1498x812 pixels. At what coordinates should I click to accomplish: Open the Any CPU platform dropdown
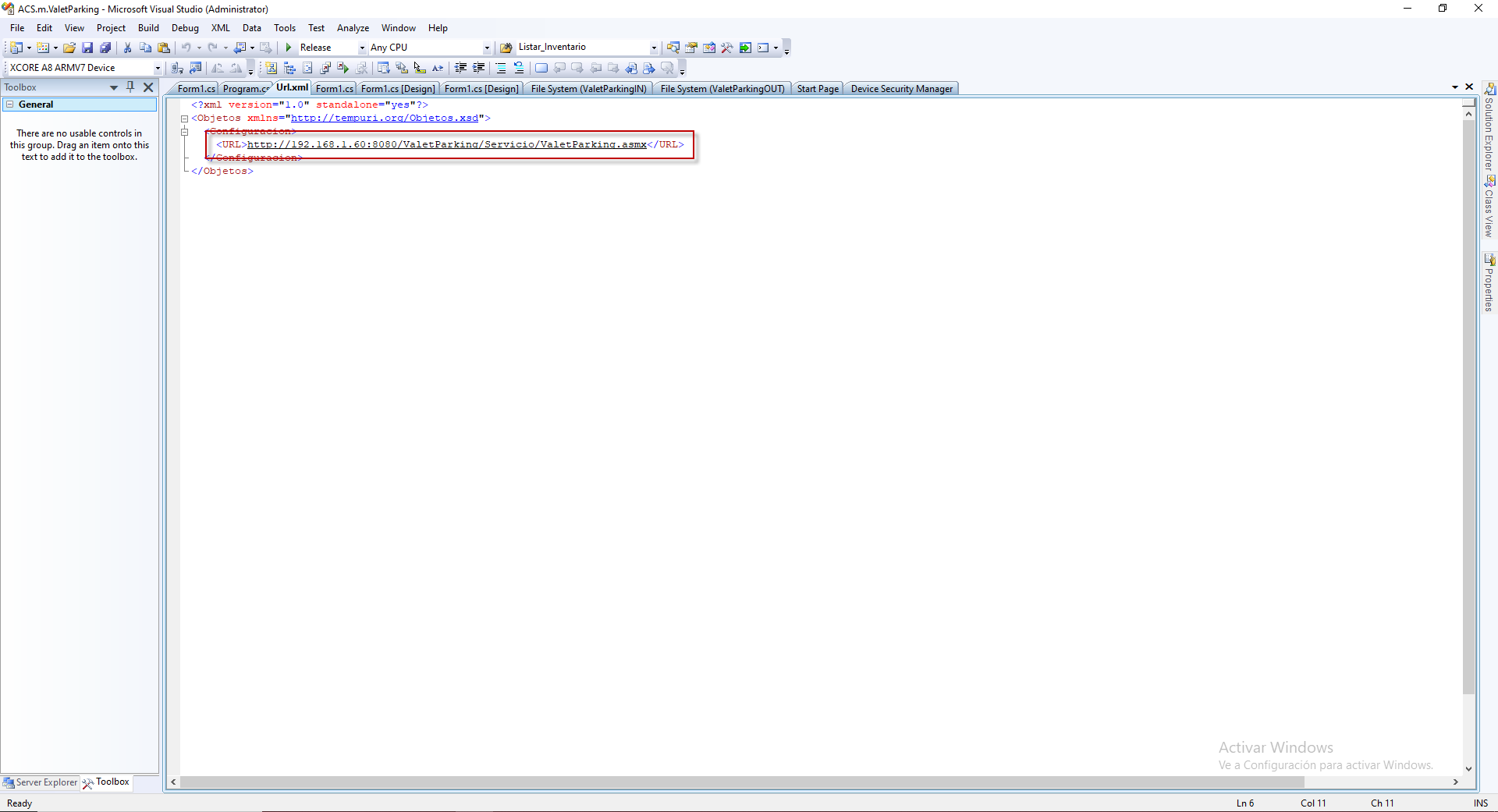point(487,48)
